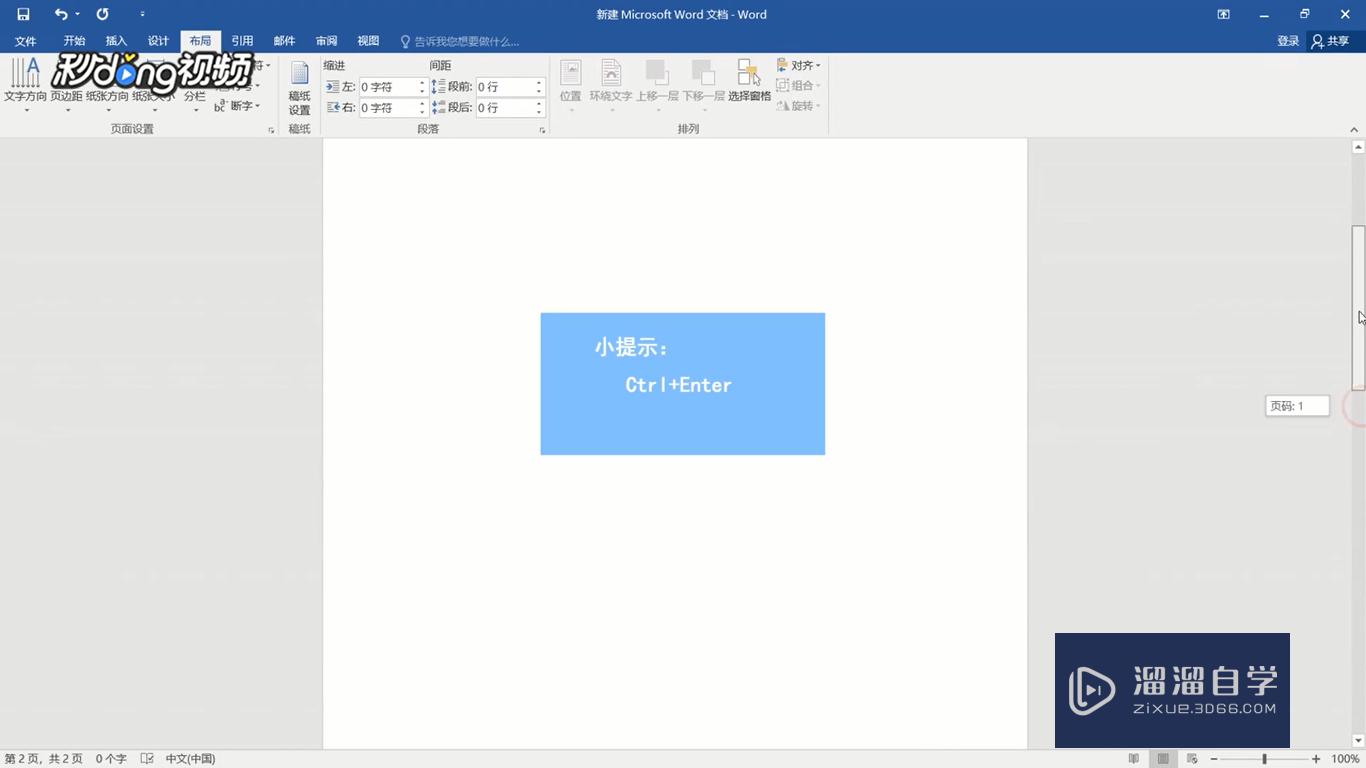Expand the 分栏 columns dropdown
1366x768 pixels.
[194, 96]
